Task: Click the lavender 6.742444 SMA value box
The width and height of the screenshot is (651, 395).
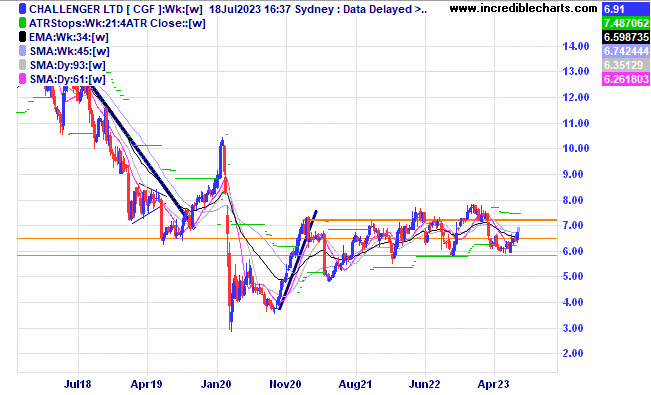Action: coord(626,51)
